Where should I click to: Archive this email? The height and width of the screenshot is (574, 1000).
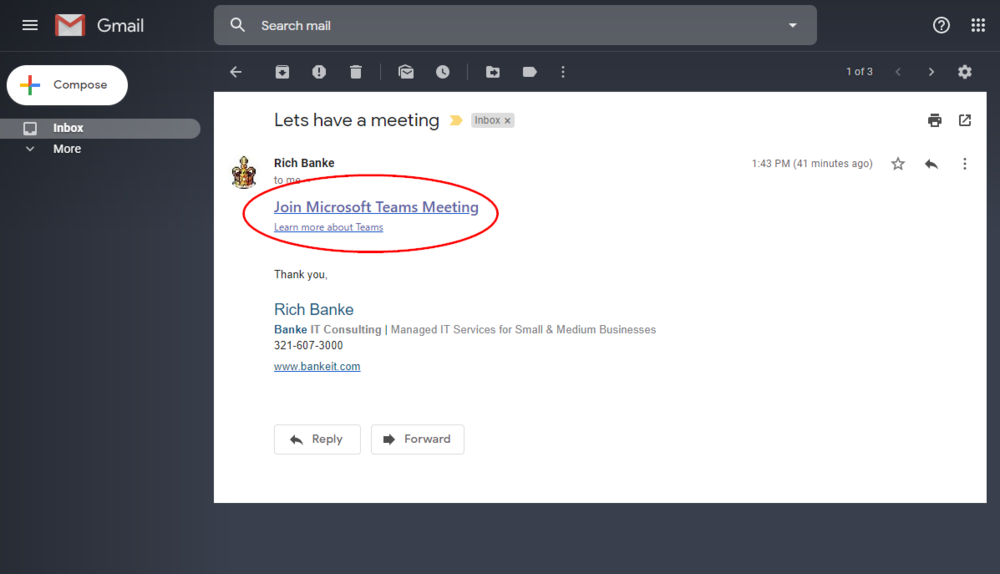(282, 72)
